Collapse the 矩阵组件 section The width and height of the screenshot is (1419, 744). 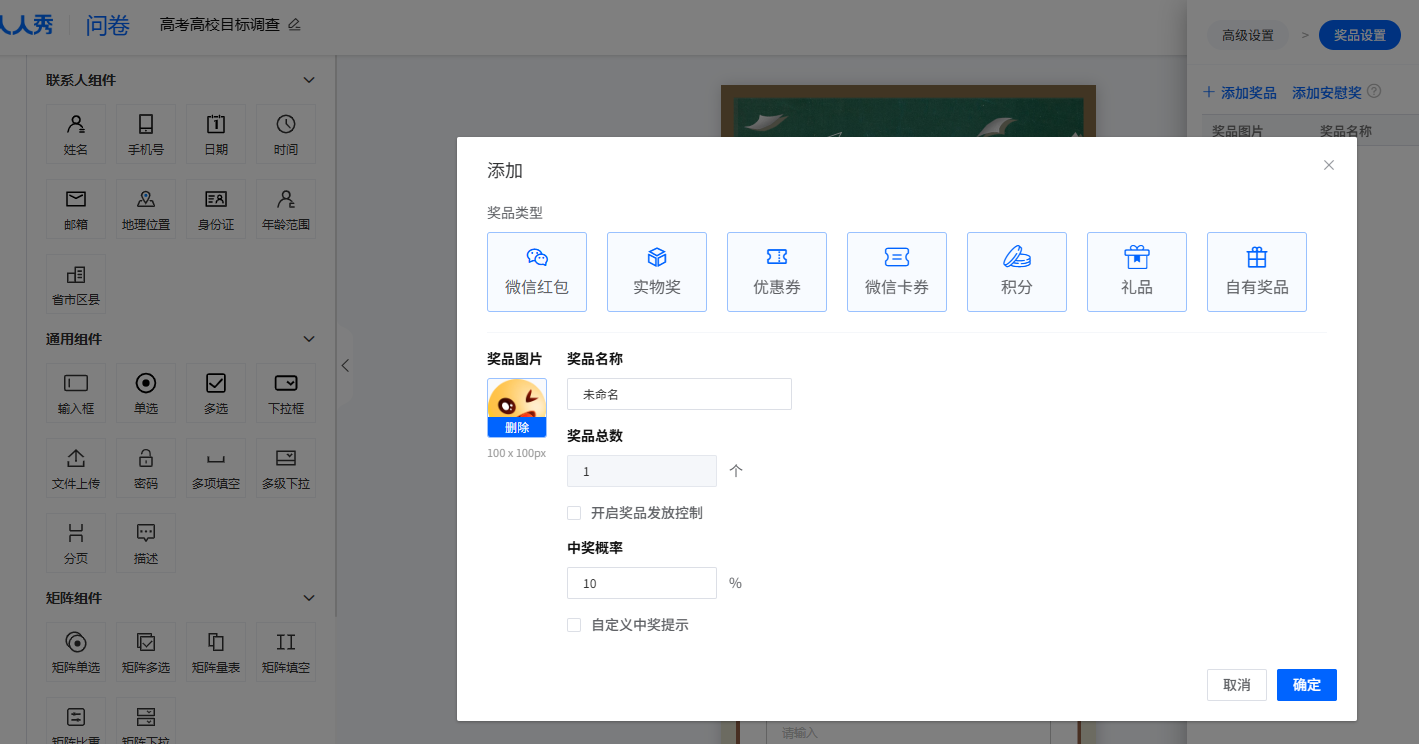[309, 598]
